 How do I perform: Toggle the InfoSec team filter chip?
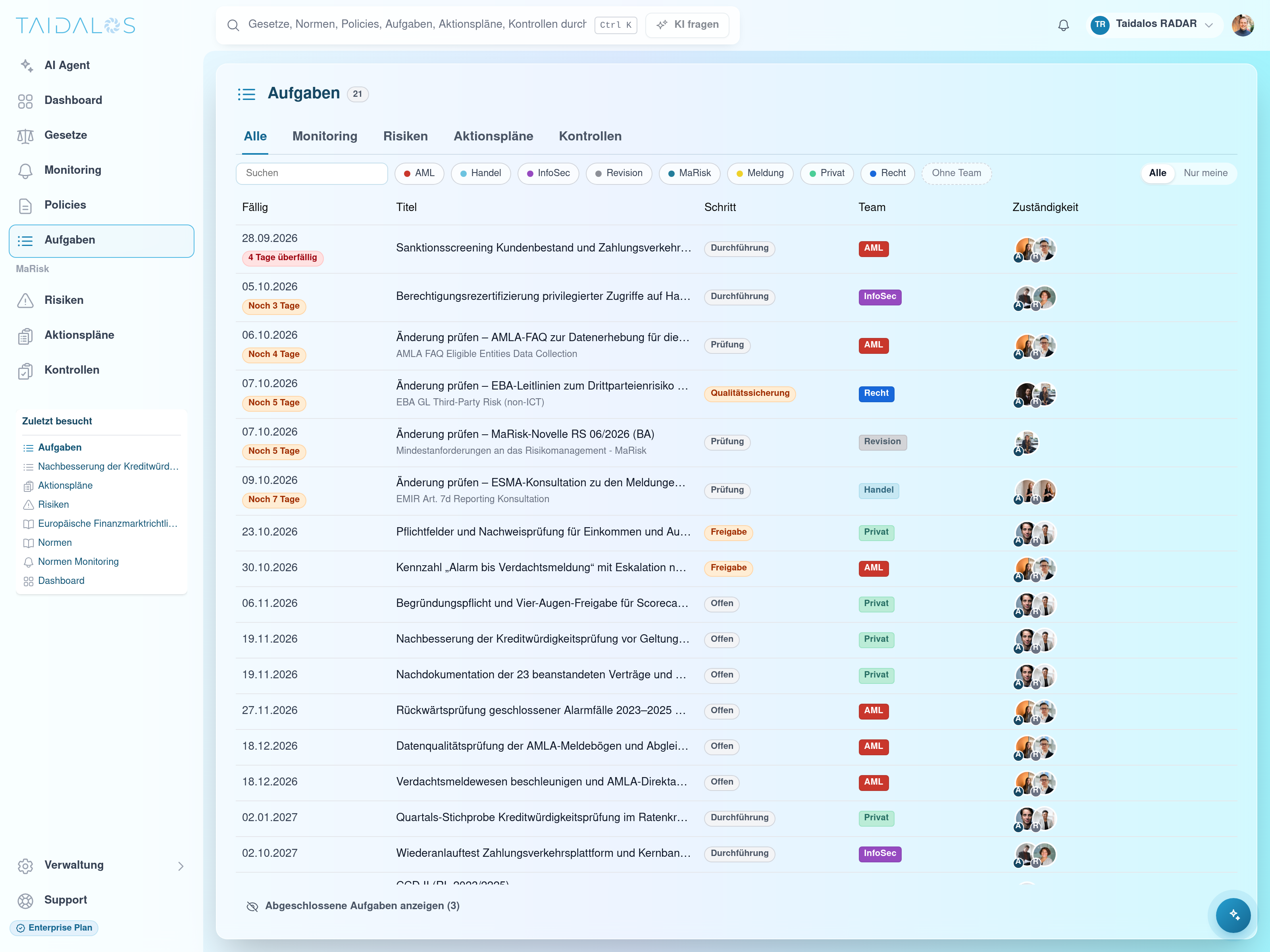(x=548, y=173)
